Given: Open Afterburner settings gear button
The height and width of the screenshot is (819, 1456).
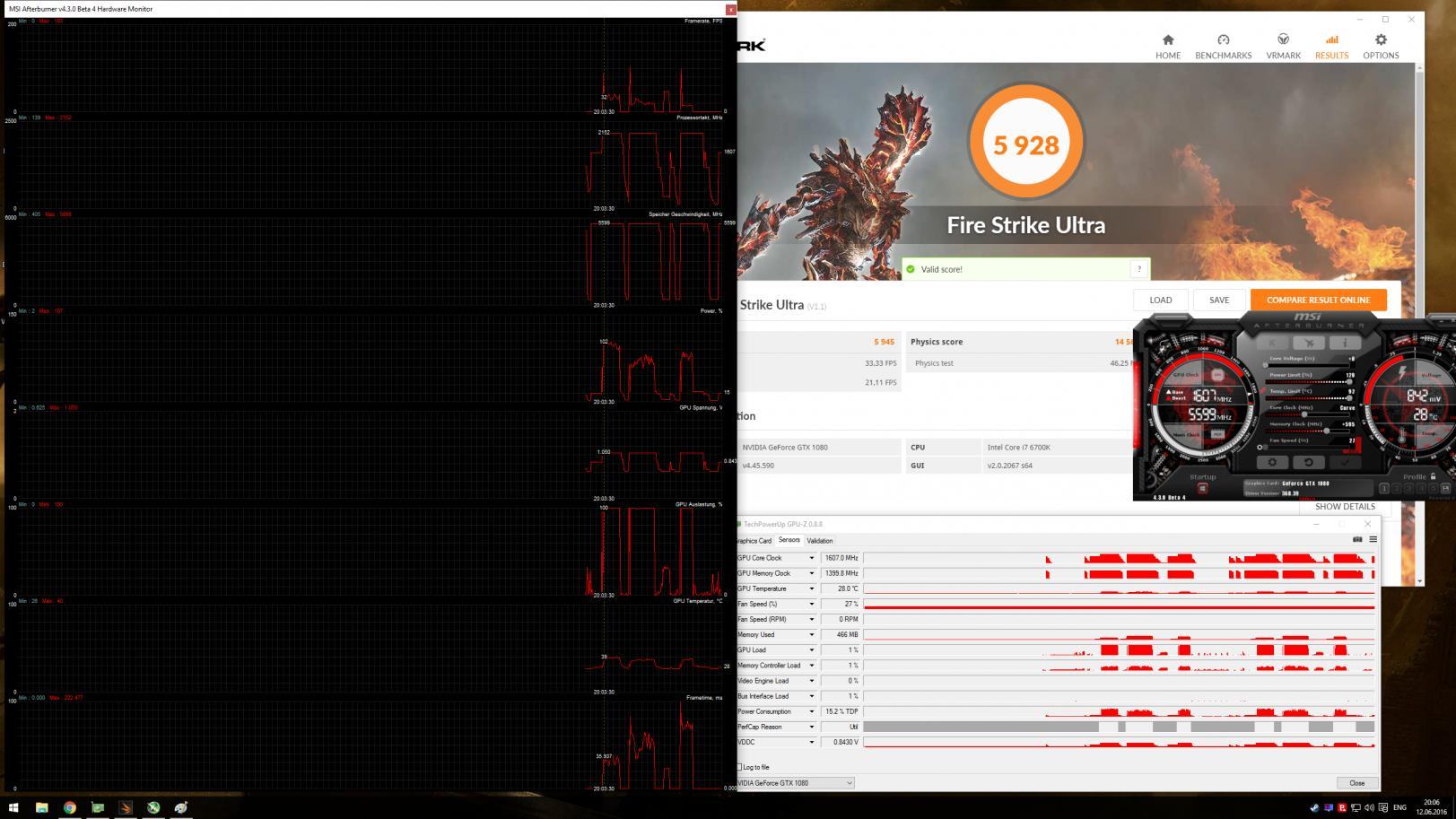Looking at the screenshot, I should 1272,462.
